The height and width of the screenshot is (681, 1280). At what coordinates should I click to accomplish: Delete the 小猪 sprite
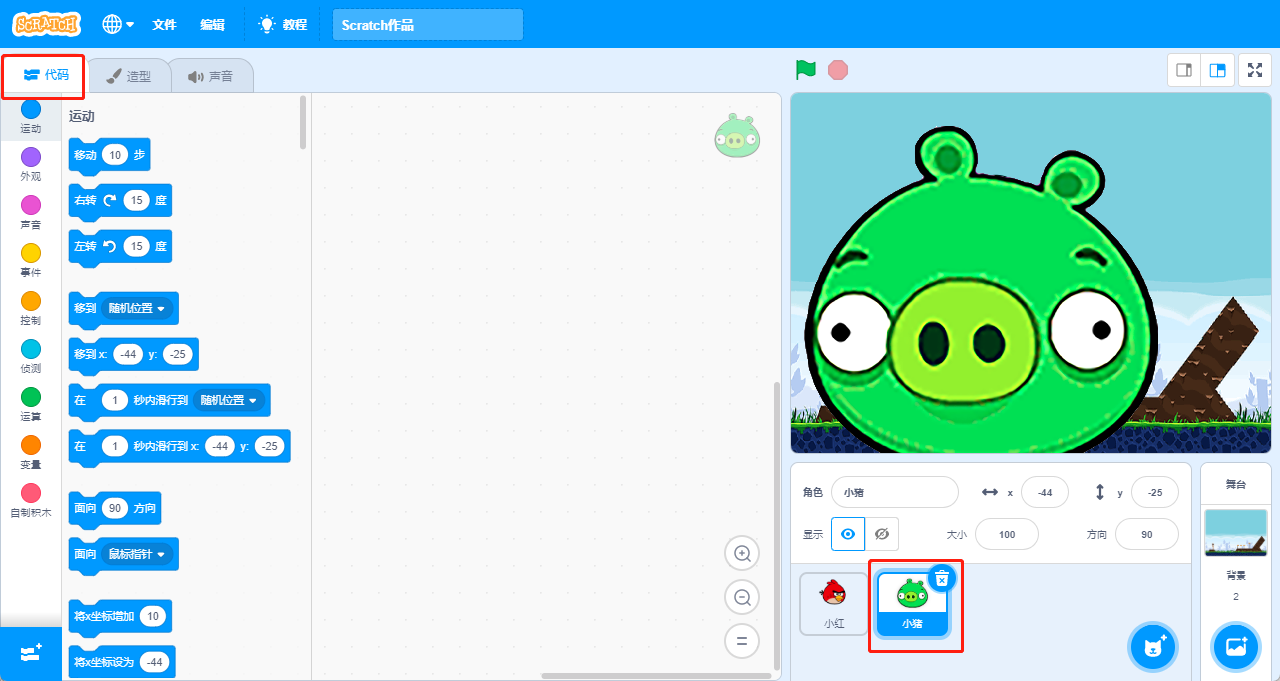tap(942, 578)
